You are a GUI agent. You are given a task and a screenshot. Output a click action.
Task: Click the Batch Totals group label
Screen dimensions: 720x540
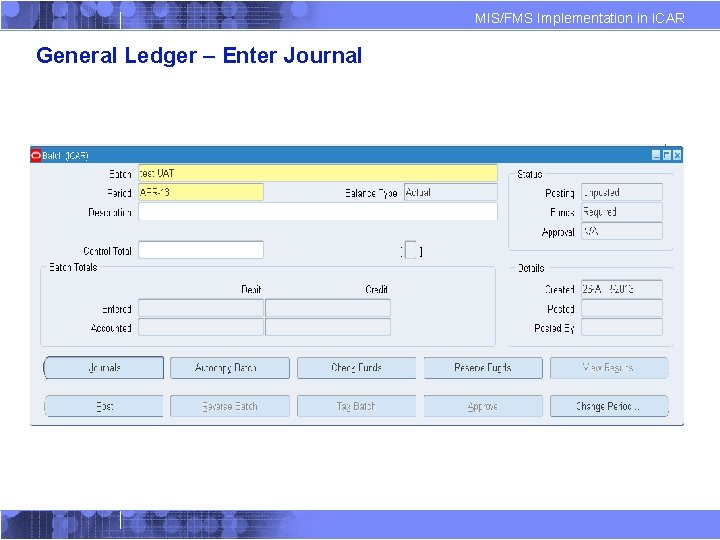coord(73,267)
